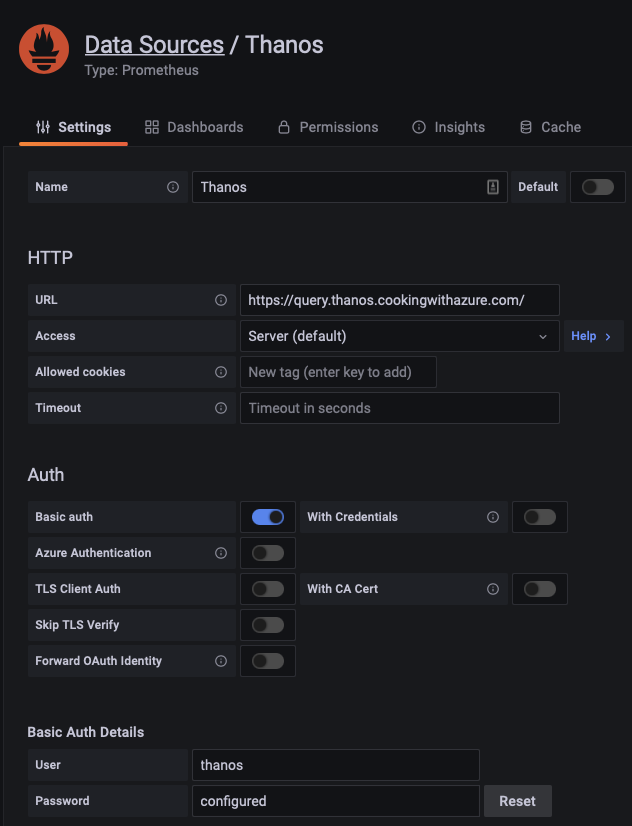Click the Timeout info icon
Screen dimensions: 632x826
click(x=221, y=408)
